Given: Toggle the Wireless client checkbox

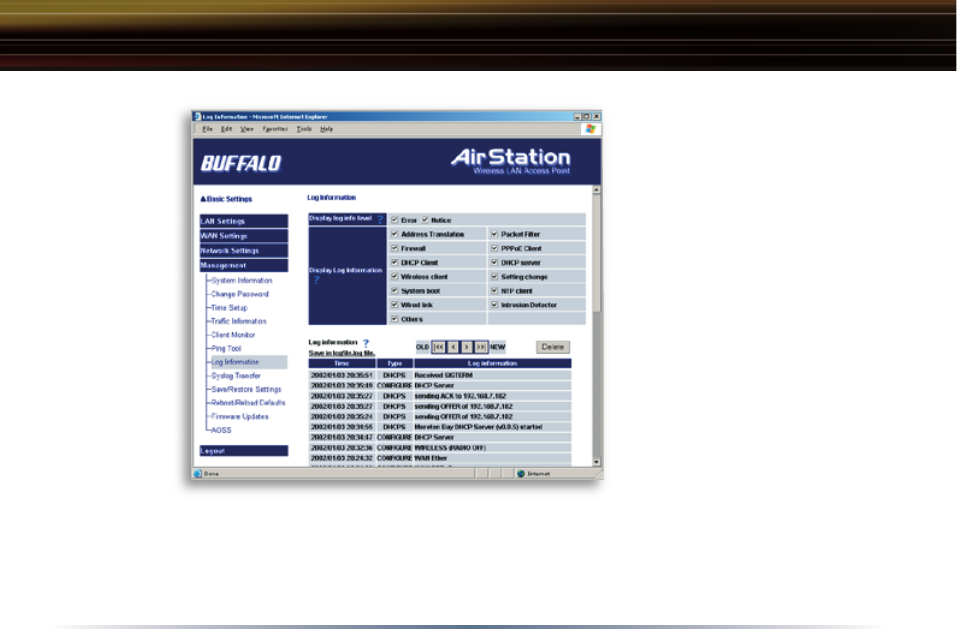Looking at the screenshot, I should click(394, 276).
